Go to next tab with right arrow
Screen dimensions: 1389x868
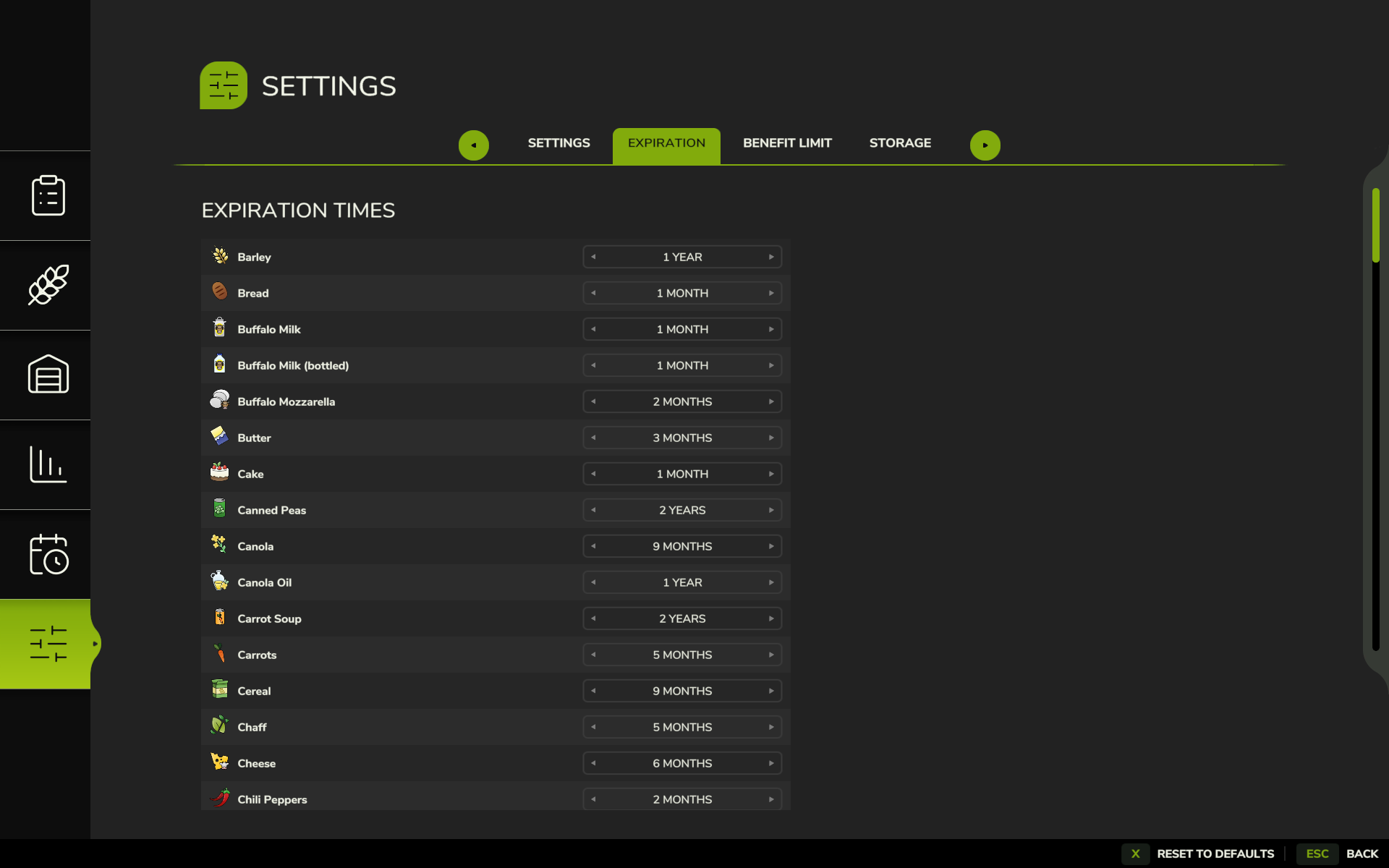[985, 145]
